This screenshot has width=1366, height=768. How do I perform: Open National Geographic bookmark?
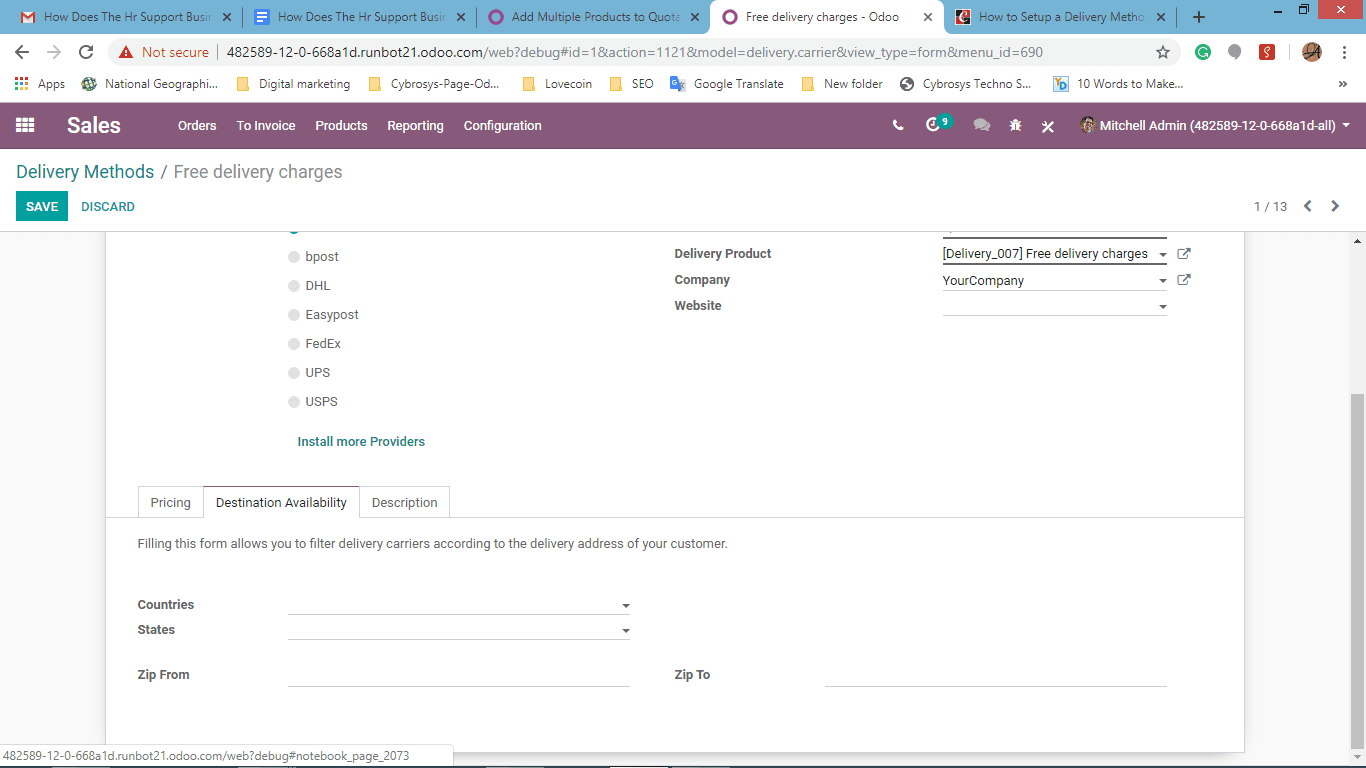(x=149, y=84)
